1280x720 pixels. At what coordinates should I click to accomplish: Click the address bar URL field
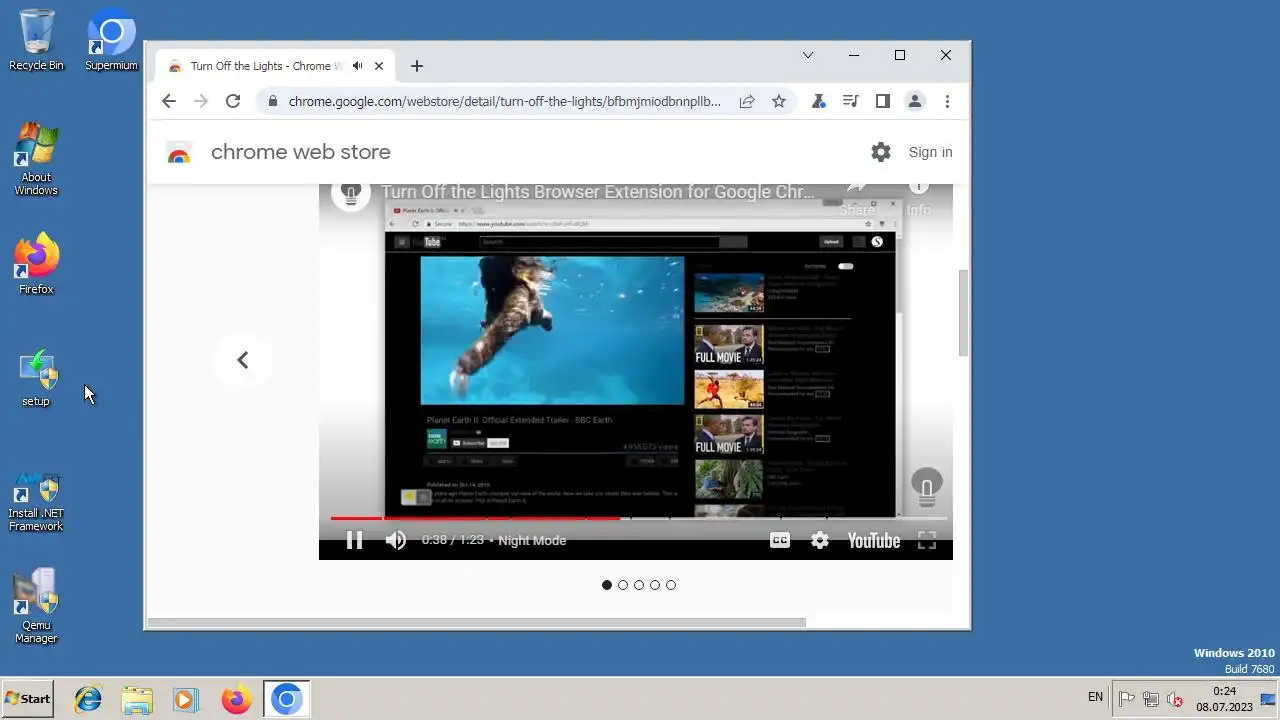coord(504,101)
